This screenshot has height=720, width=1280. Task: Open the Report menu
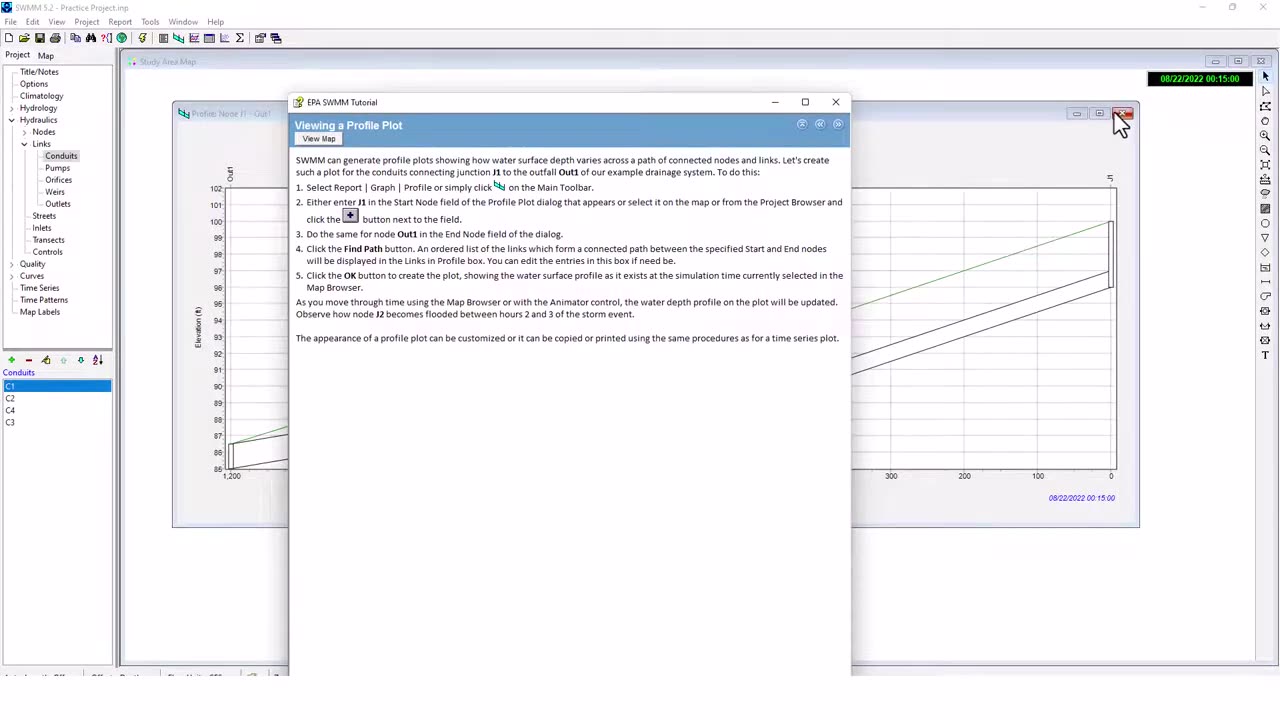120,21
